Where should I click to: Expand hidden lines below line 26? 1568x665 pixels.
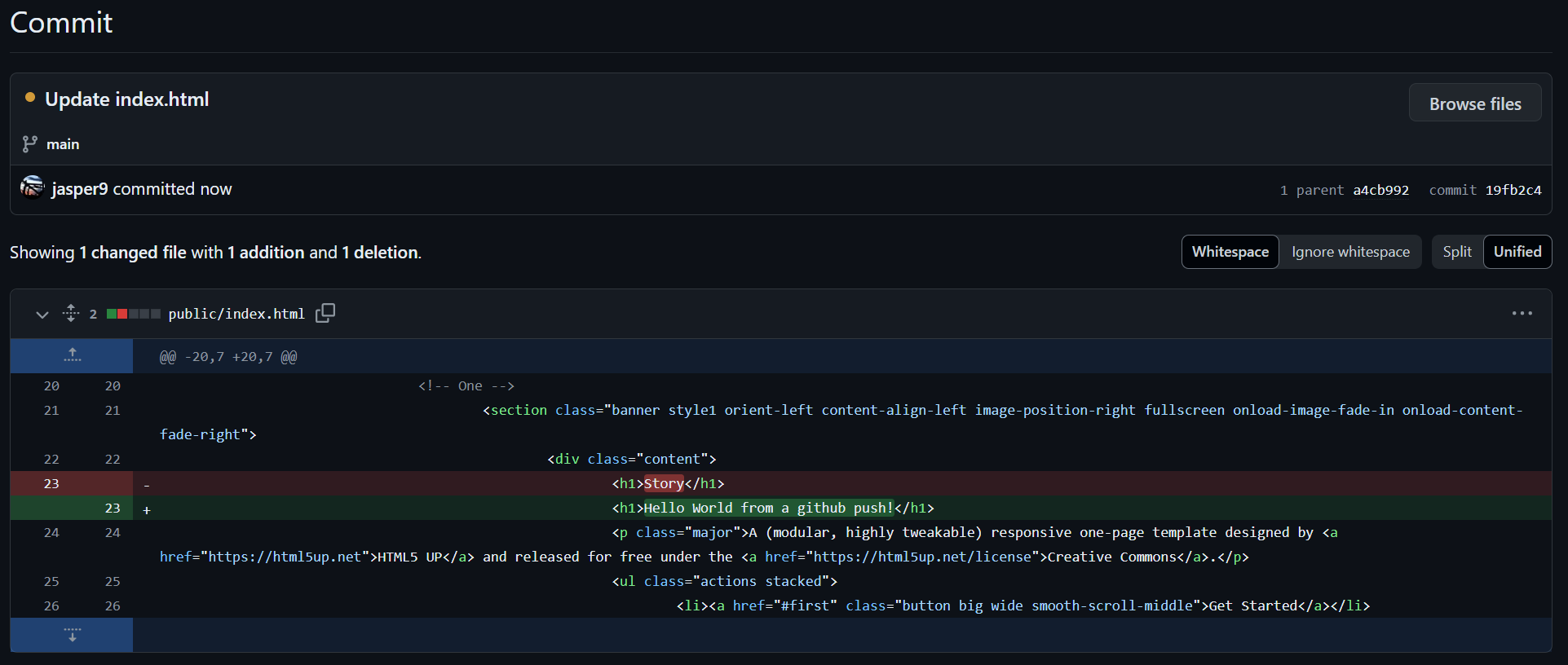[x=72, y=635]
